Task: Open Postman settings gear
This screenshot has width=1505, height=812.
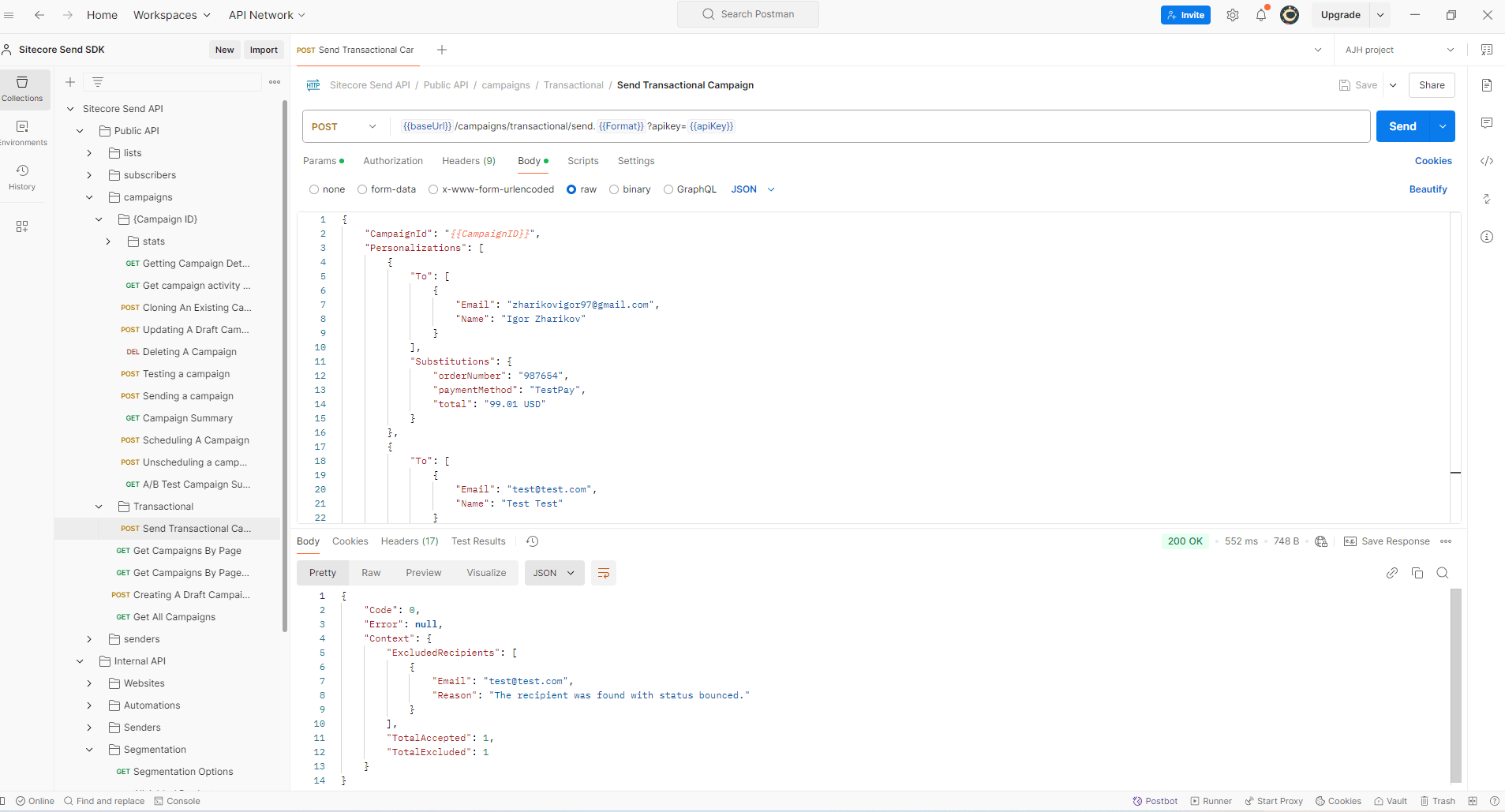Action: pos(1233,15)
